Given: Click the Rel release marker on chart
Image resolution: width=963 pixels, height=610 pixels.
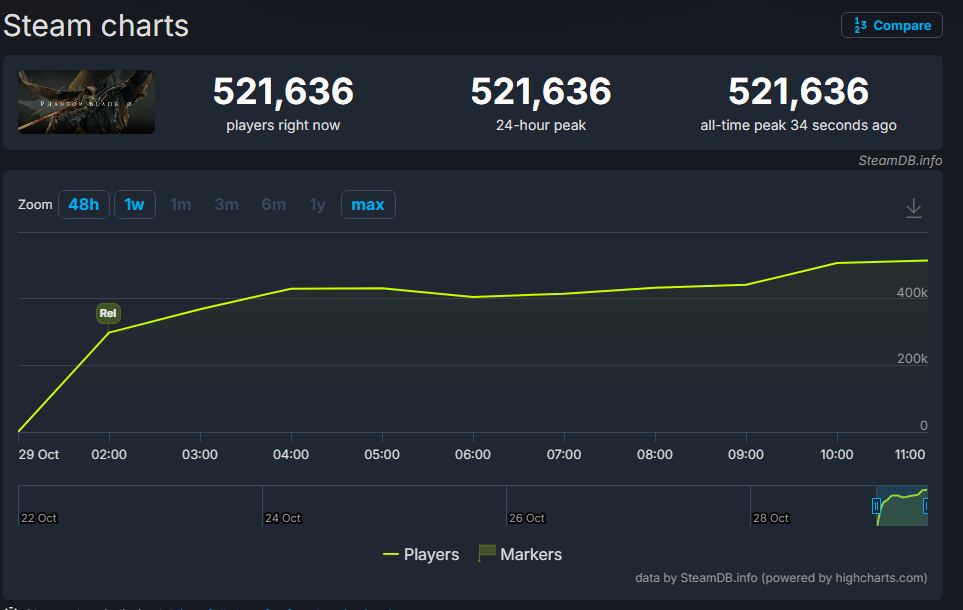Looking at the screenshot, I should click(x=108, y=313).
